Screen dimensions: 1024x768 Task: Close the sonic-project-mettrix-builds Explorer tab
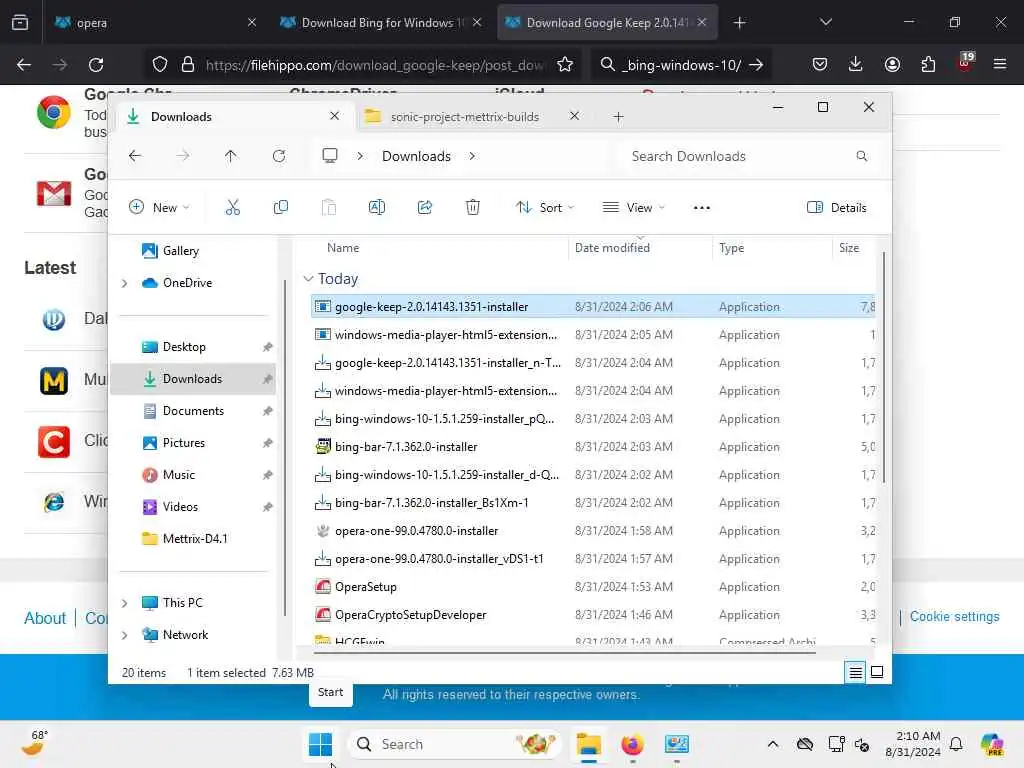click(x=574, y=116)
